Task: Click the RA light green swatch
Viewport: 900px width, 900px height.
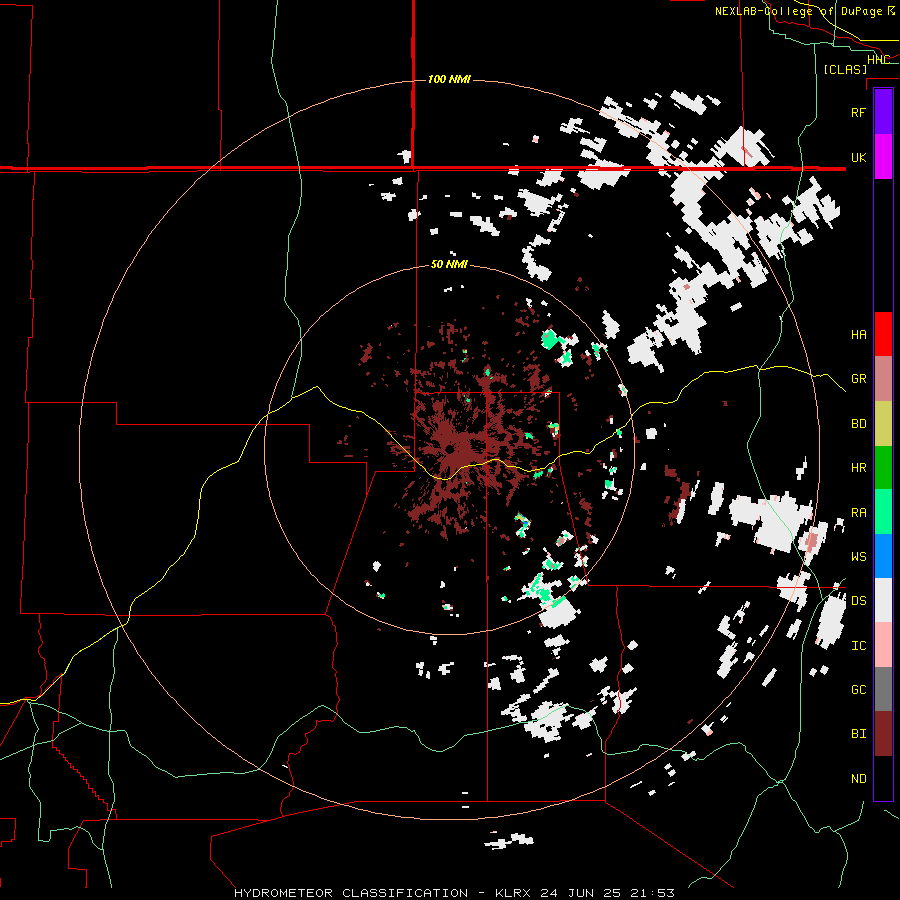Action: pos(883,512)
